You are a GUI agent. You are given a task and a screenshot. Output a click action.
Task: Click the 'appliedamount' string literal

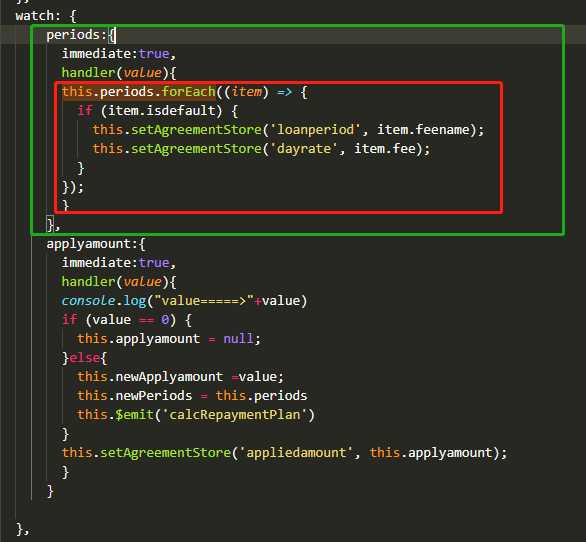296,453
